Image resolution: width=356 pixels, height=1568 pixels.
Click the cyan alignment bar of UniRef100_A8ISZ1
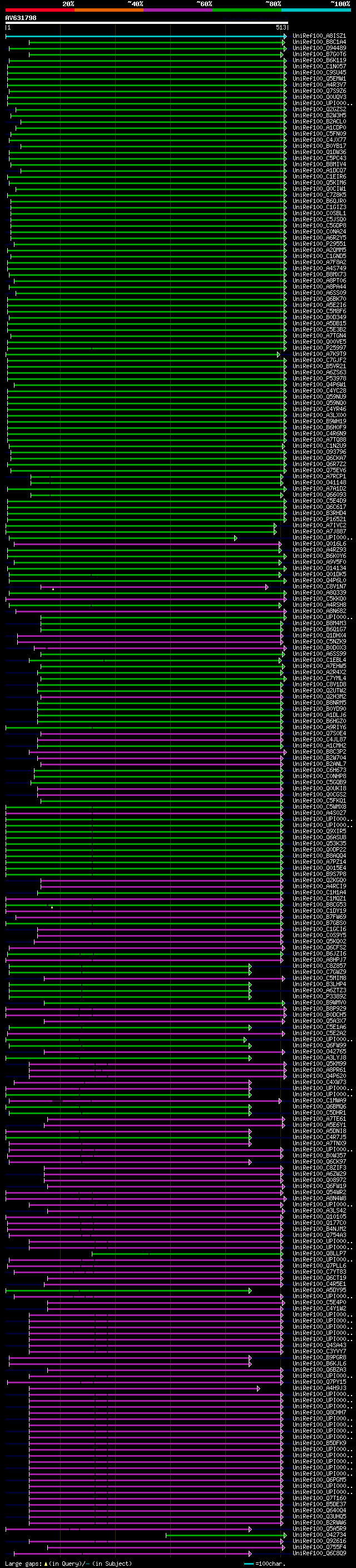145,37
